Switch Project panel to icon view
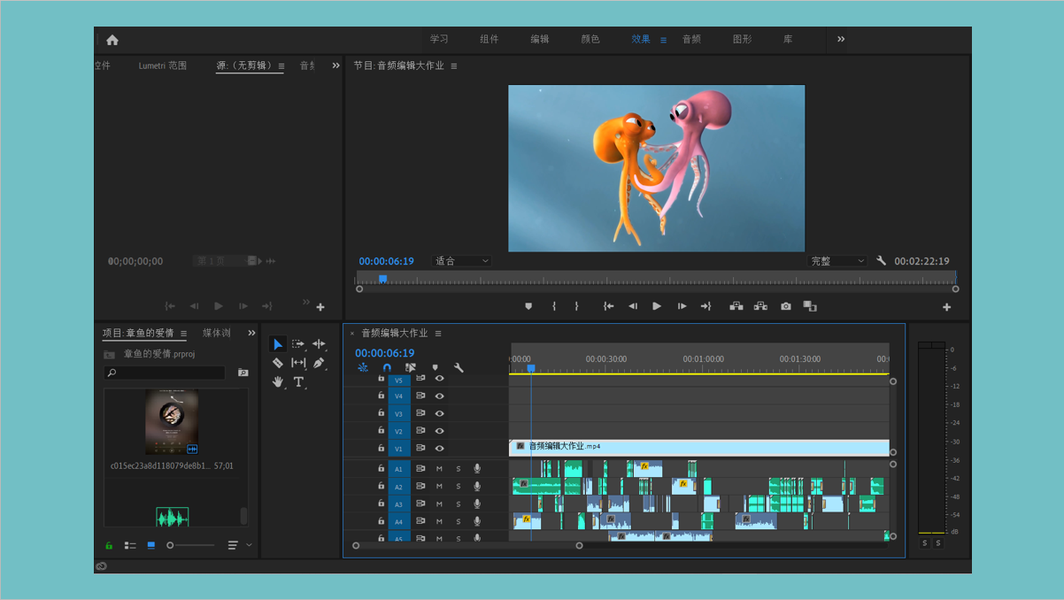The height and width of the screenshot is (600, 1064). 151,545
